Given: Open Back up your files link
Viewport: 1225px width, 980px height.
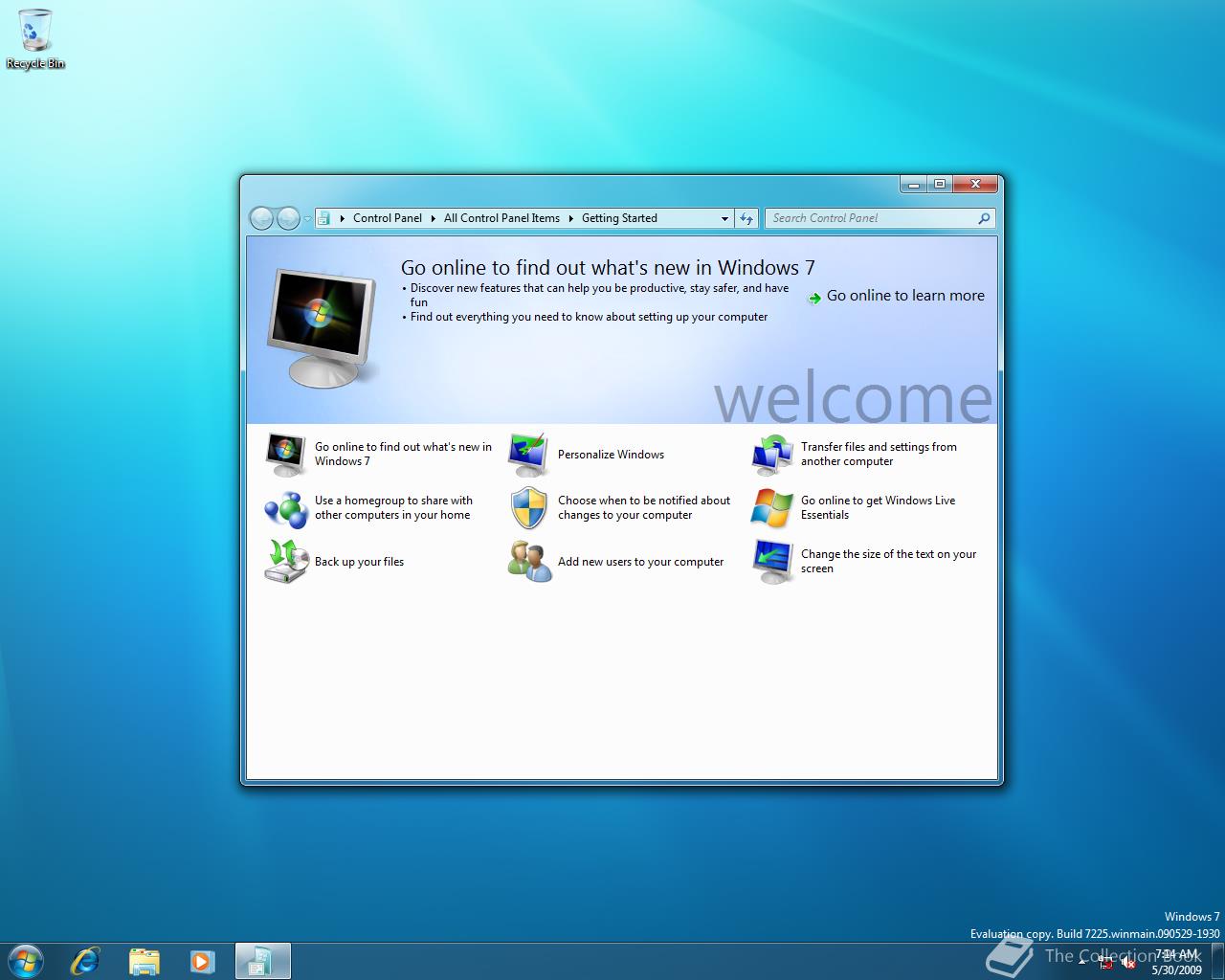Looking at the screenshot, I should coord(359,562).
